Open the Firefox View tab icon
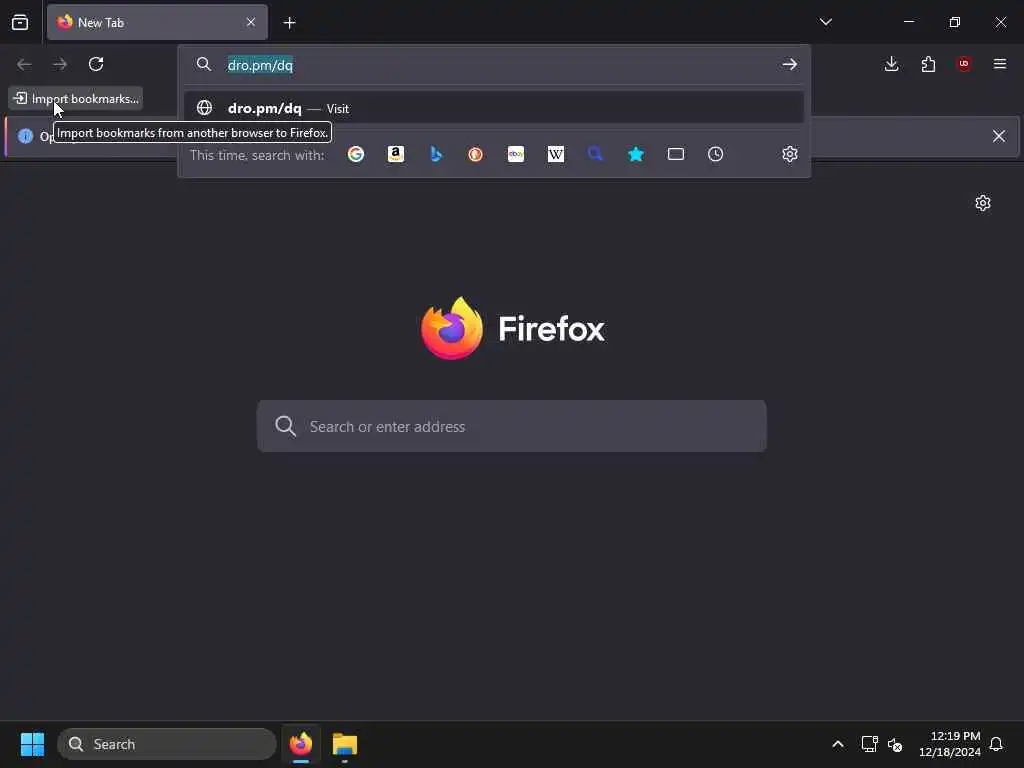1024x768 pixels. point(20,22)
